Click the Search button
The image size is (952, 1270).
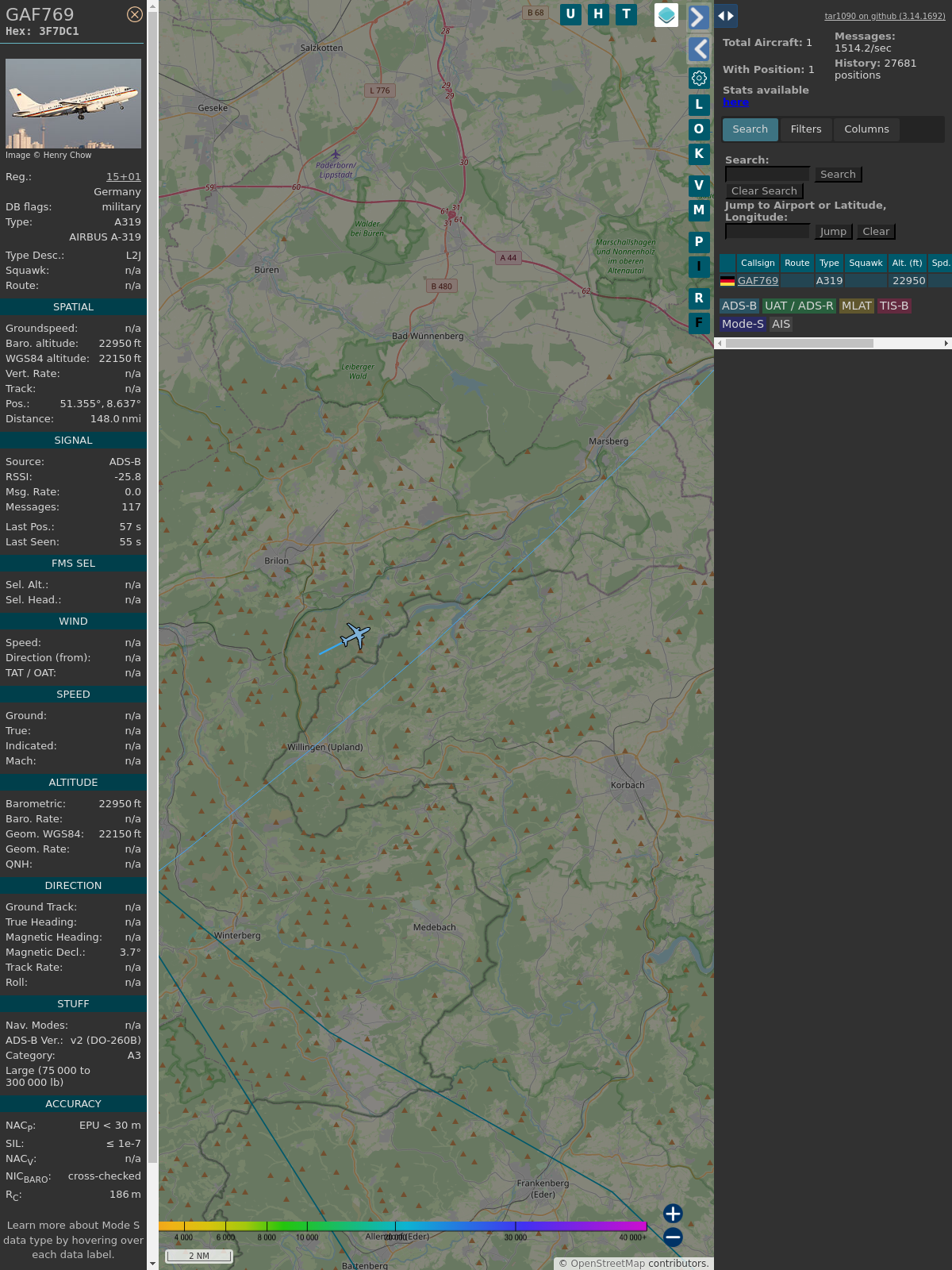coord(838,175)
